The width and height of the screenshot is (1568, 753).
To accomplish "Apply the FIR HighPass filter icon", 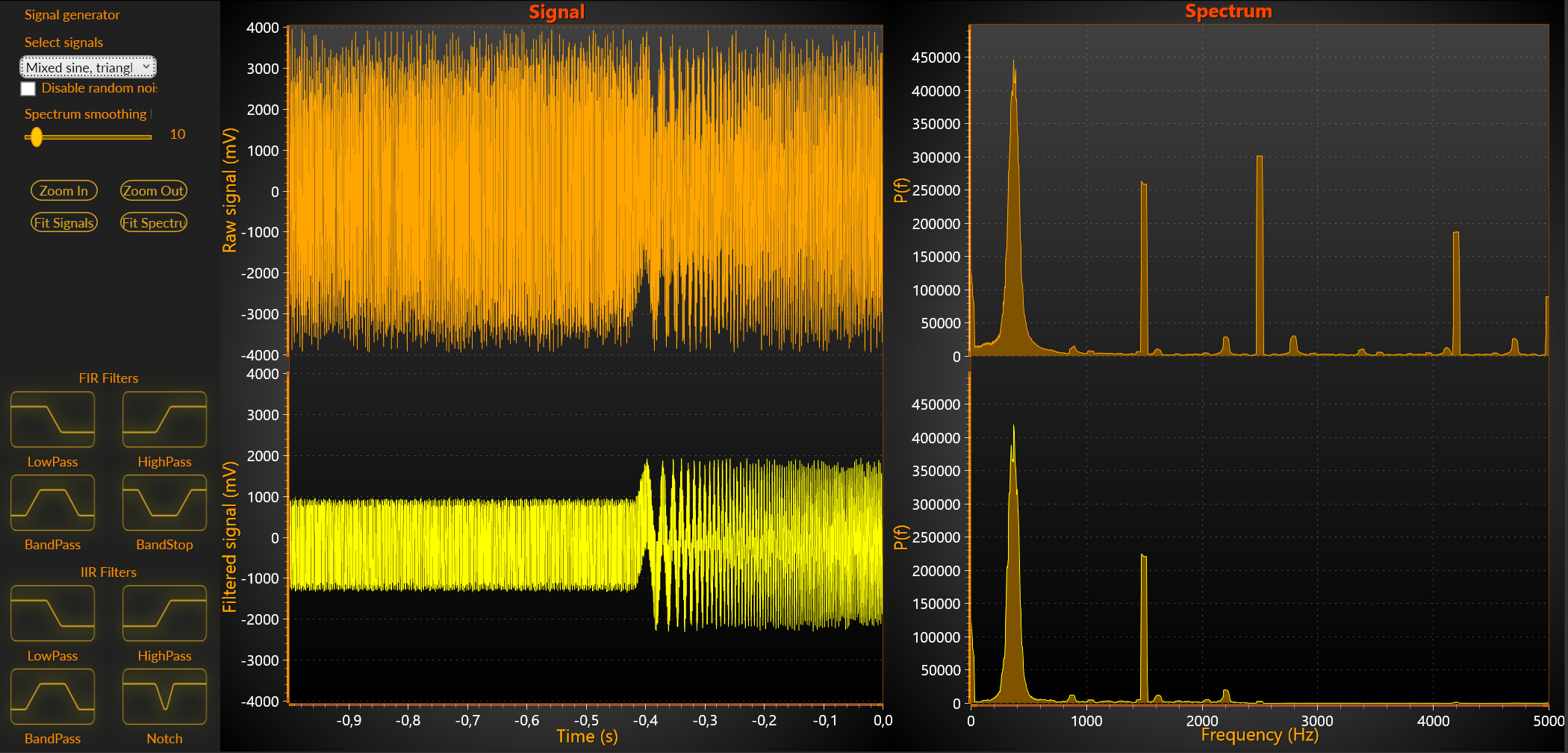I will (x=164, y=419).
